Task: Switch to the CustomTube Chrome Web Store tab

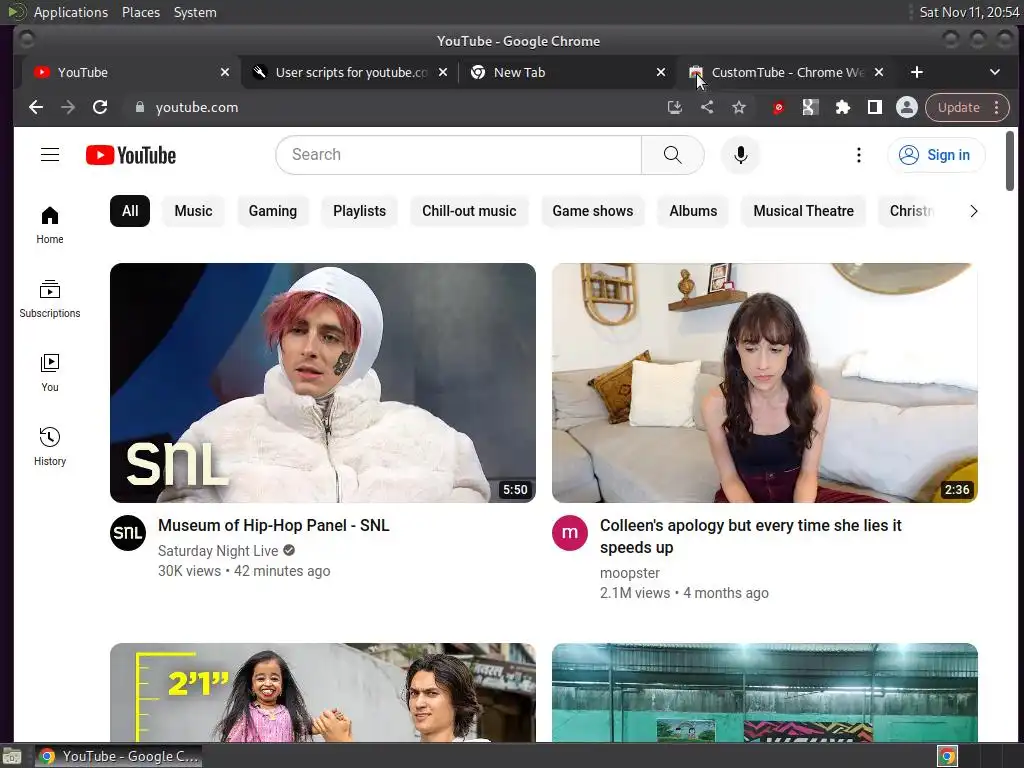Action: pyautogui.click(x=787, y=72)
